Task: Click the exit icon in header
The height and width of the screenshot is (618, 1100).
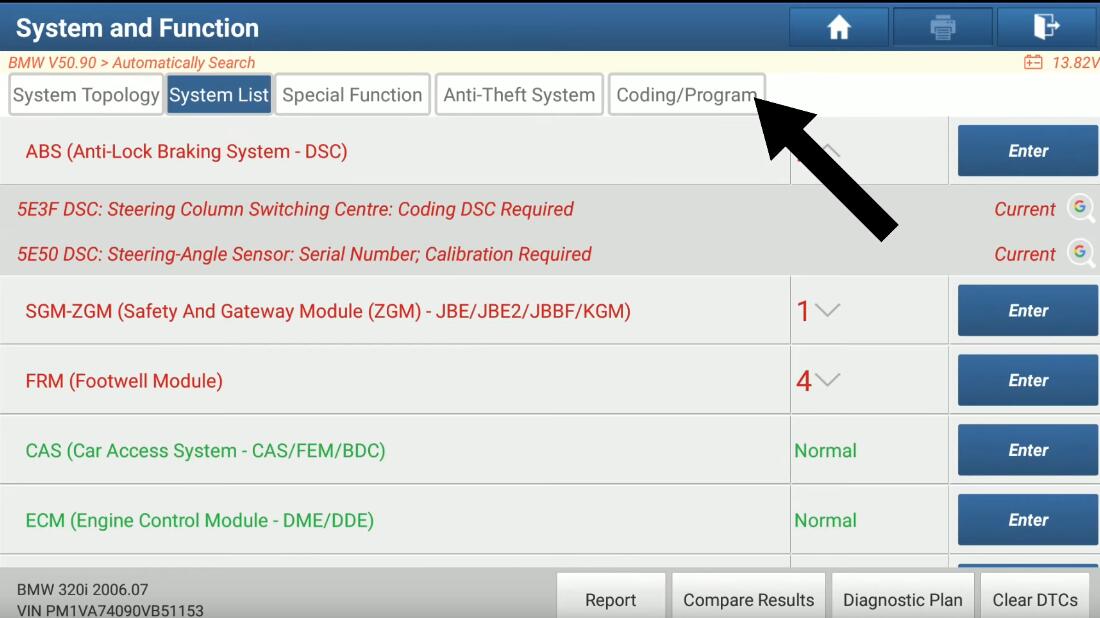Action: coord(1046,27)
